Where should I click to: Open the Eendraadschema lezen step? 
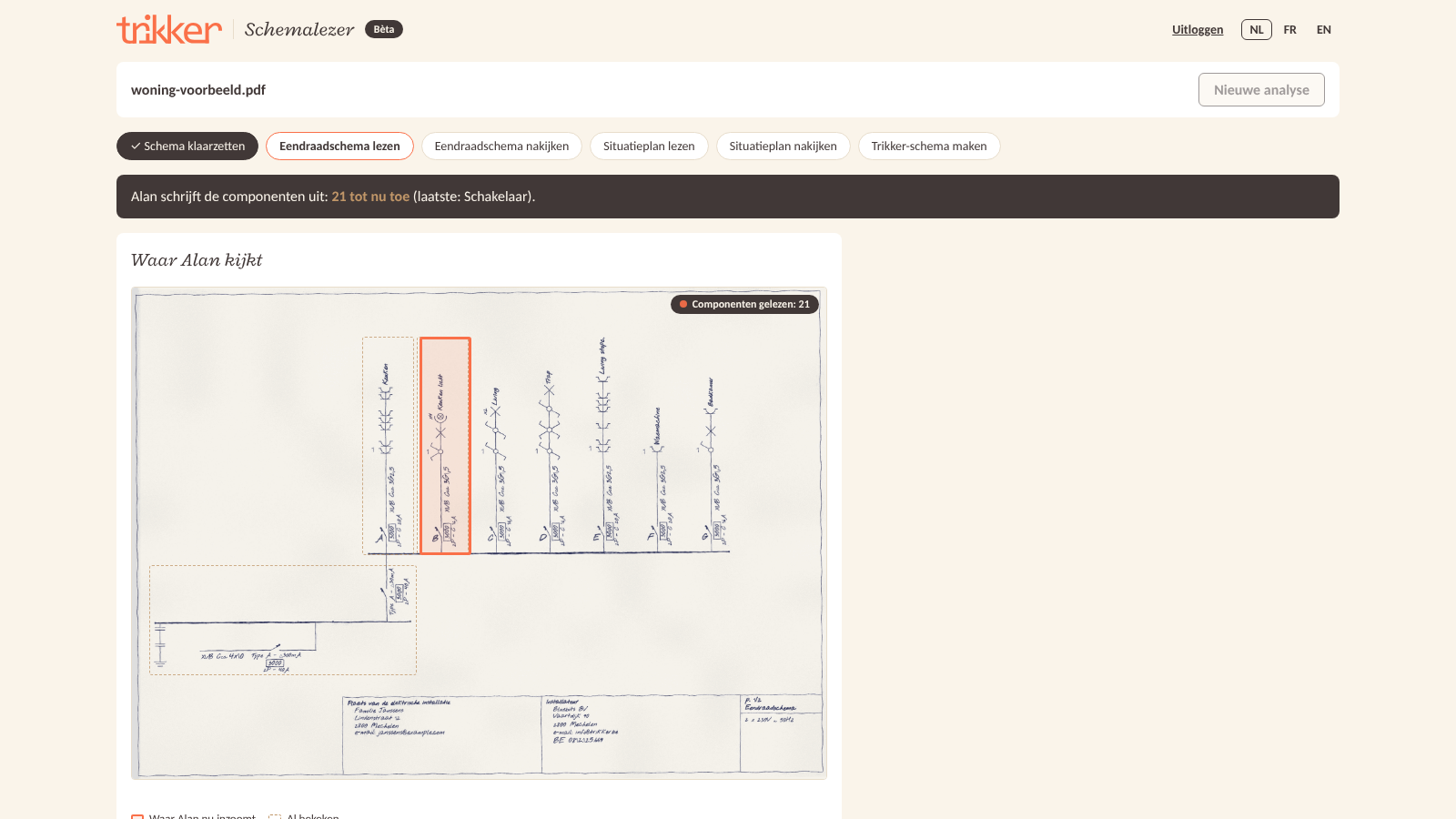click(x=339, y=146)
